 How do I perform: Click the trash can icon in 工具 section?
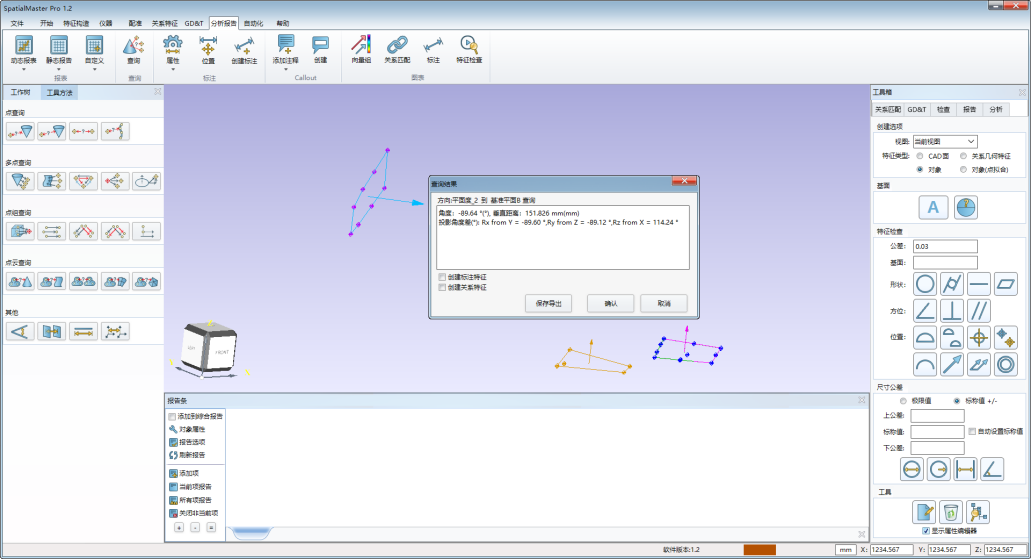[x=952, y=512]
